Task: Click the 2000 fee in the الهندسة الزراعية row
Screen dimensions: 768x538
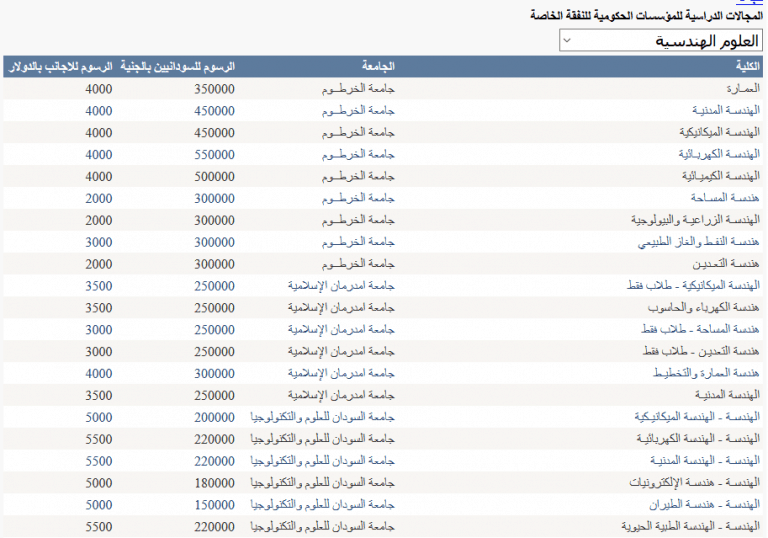Action: 98,220
